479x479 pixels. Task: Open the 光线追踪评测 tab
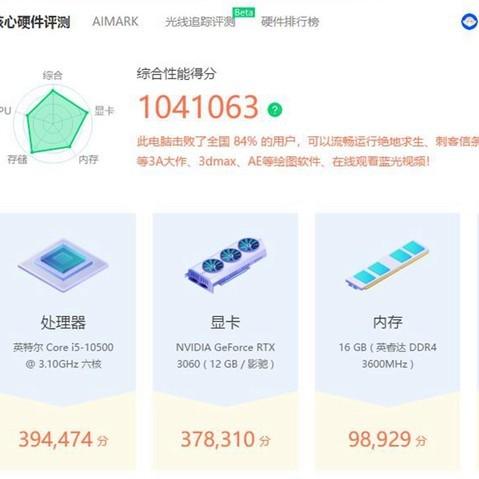coord(200,22)
